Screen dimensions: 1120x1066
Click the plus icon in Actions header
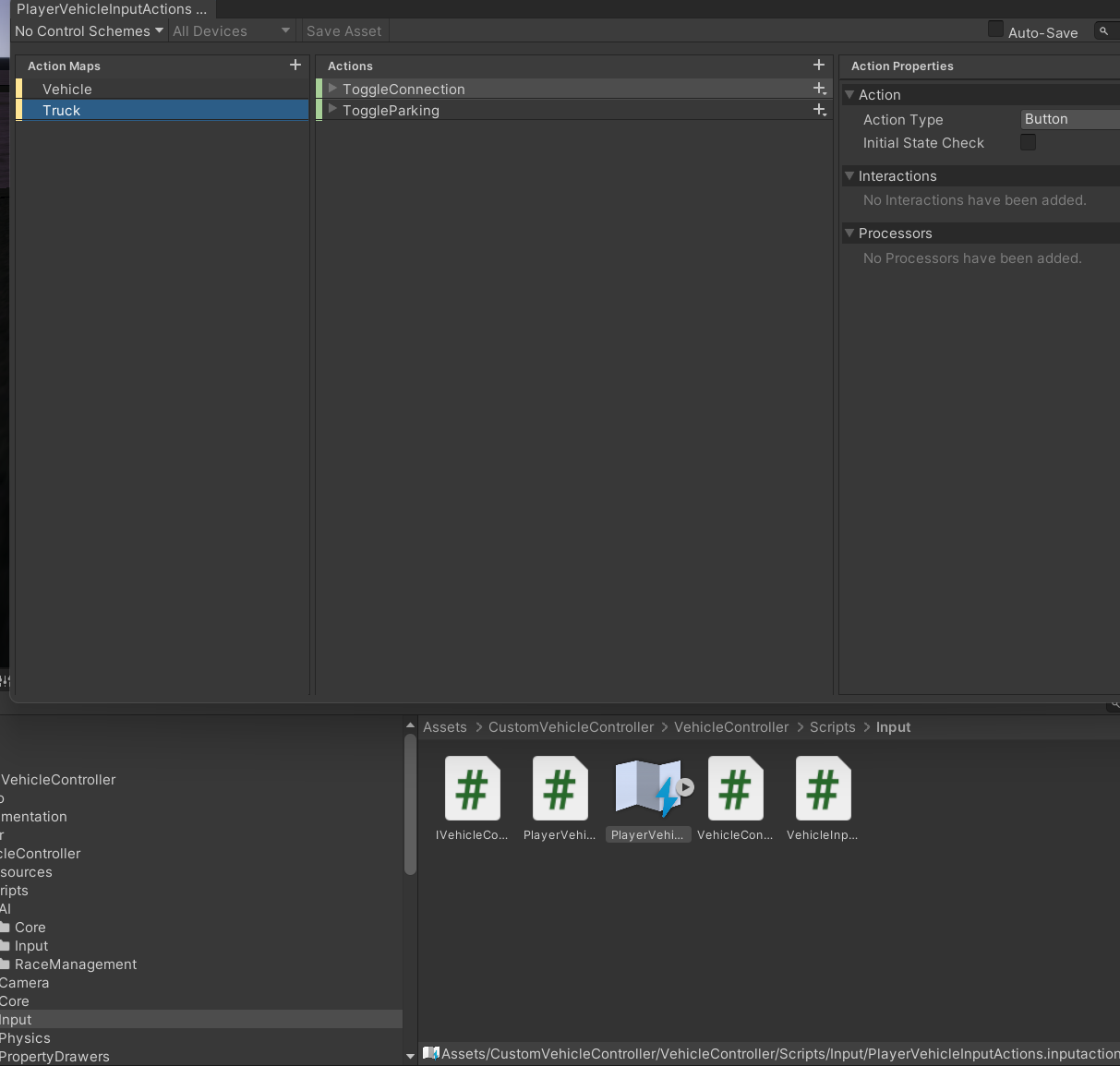click(818, 66)
